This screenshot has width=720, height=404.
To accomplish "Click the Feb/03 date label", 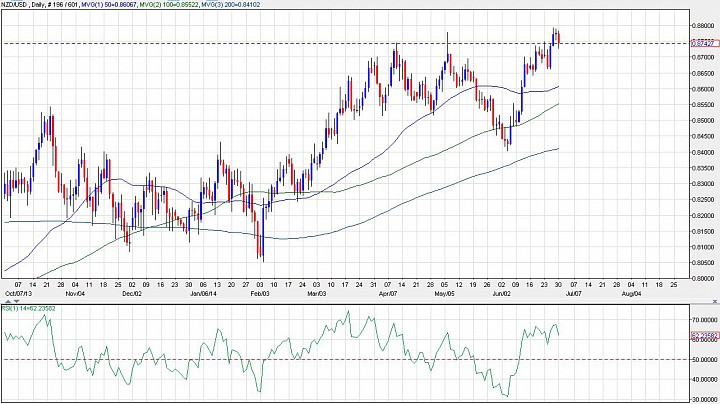I will click(x=260, y=293).
